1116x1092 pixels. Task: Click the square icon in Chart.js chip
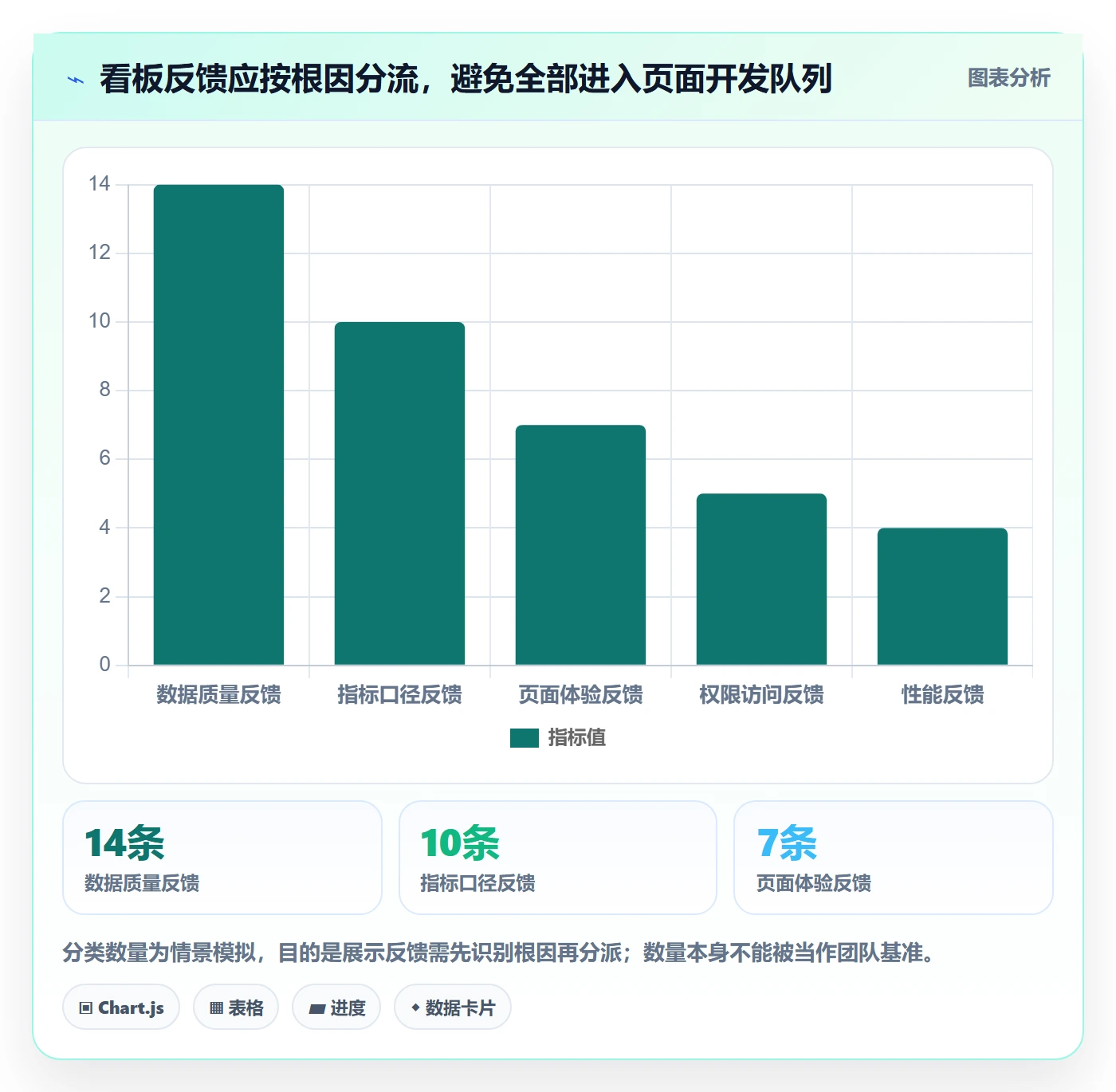tap(86, 1008)
